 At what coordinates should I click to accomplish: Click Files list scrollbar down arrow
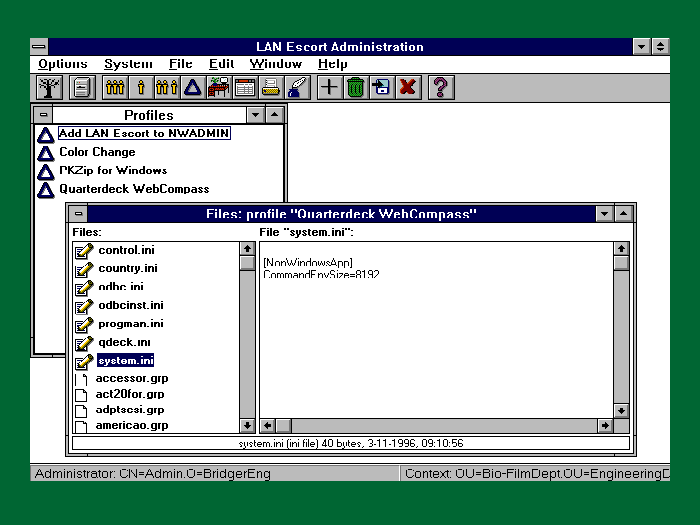(247, 425)
